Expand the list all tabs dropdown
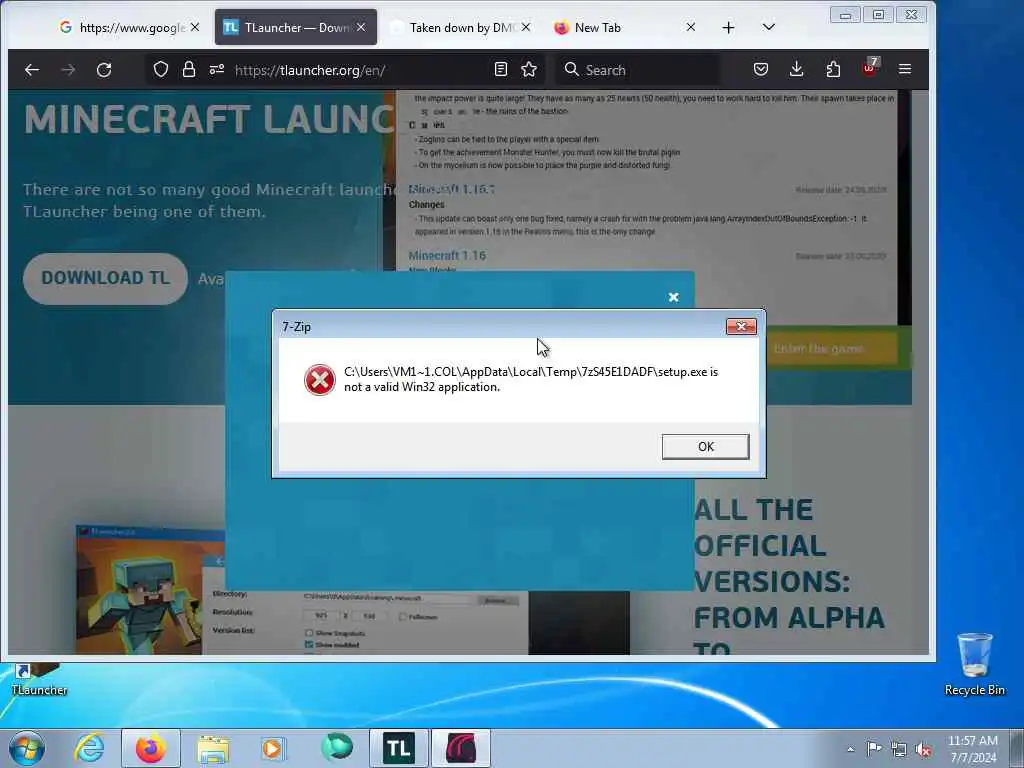1024x768 pixels. (x=769, y=27)
